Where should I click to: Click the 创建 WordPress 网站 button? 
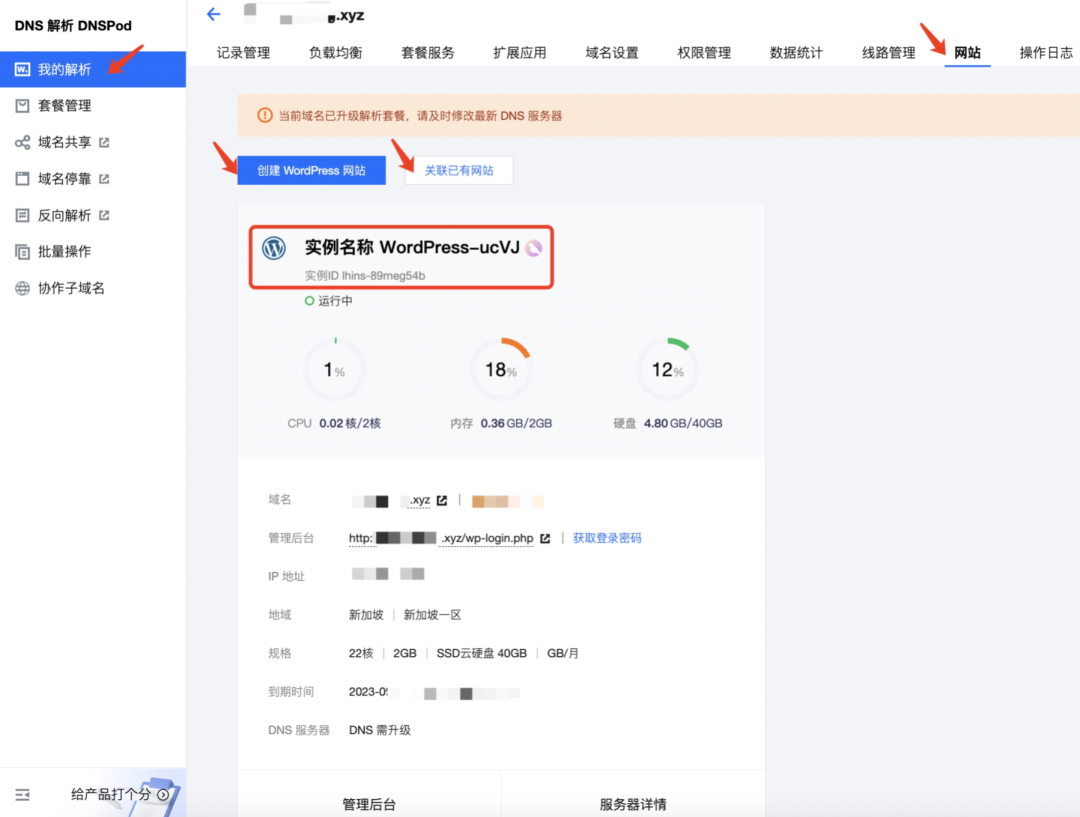tap(311, 170)
